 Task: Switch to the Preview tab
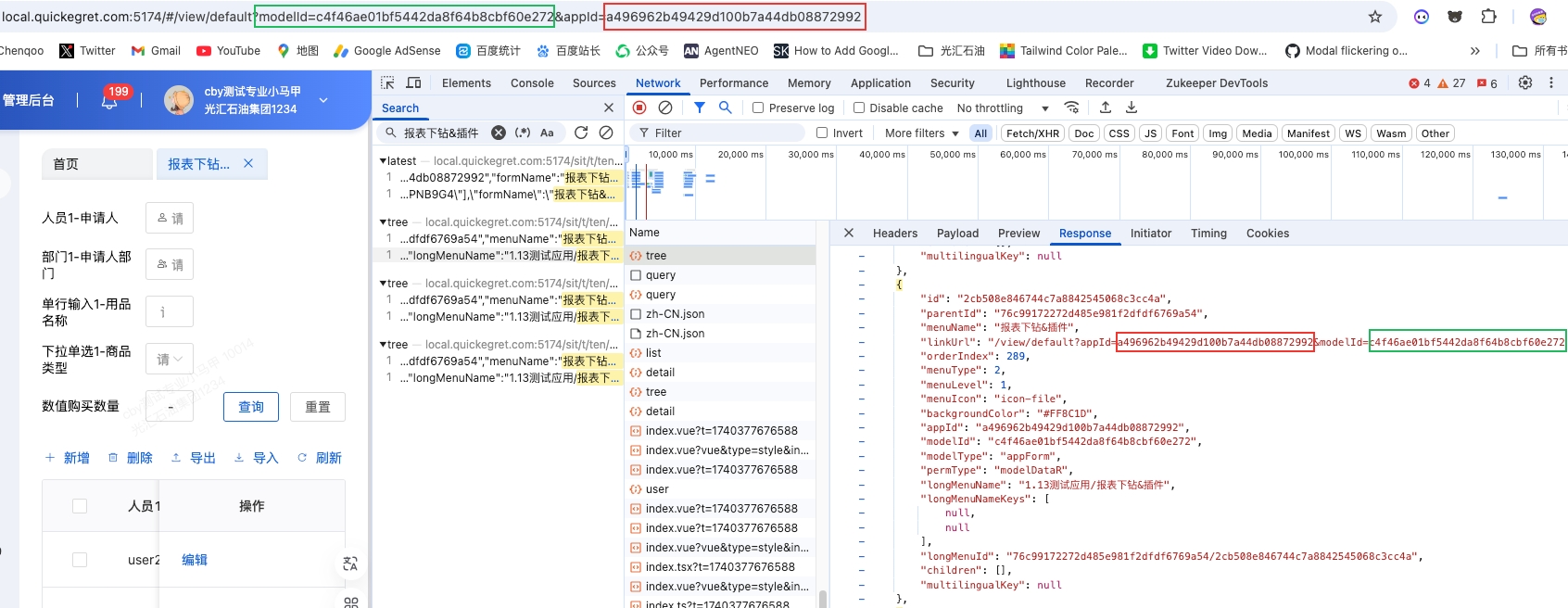1018,233
